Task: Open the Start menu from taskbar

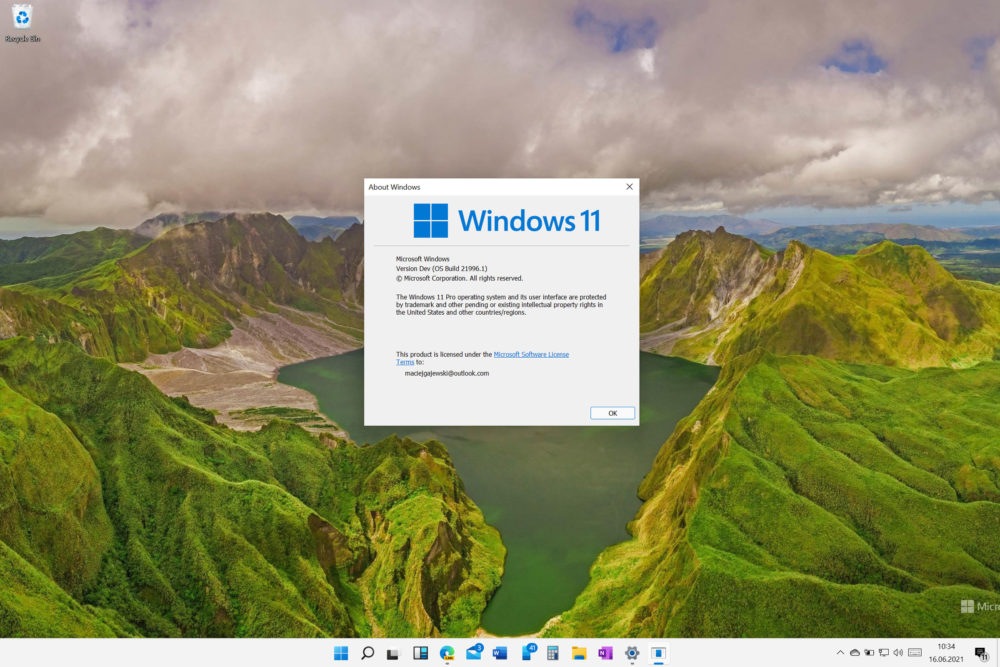Action: [x=341, y=653]
